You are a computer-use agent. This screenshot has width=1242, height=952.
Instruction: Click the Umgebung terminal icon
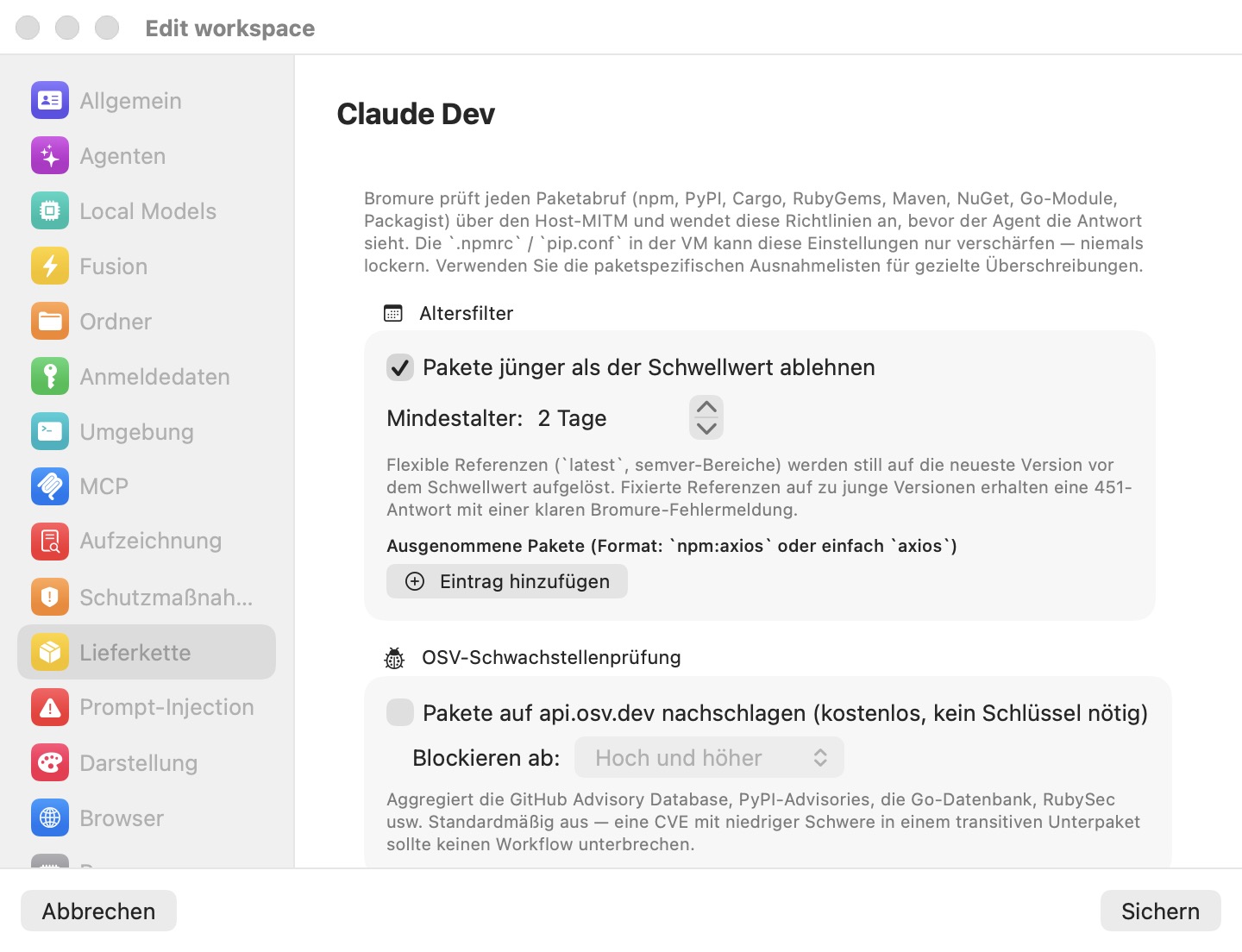point(50,432)
